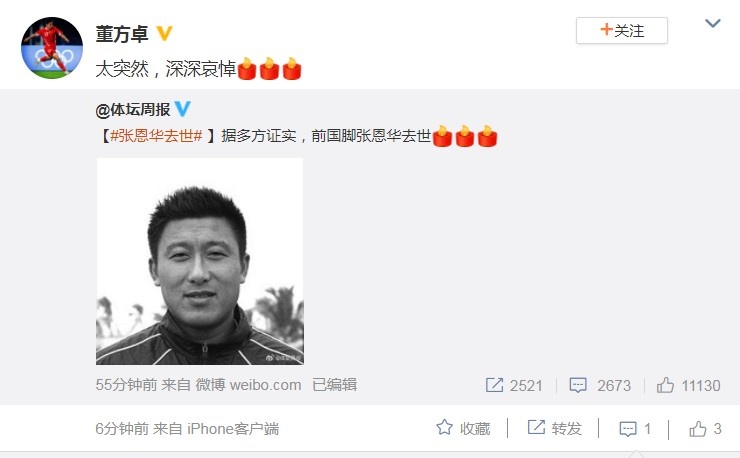Expand the post options chevron
This screenshot has width=740, height=458.
pos(713,23)
